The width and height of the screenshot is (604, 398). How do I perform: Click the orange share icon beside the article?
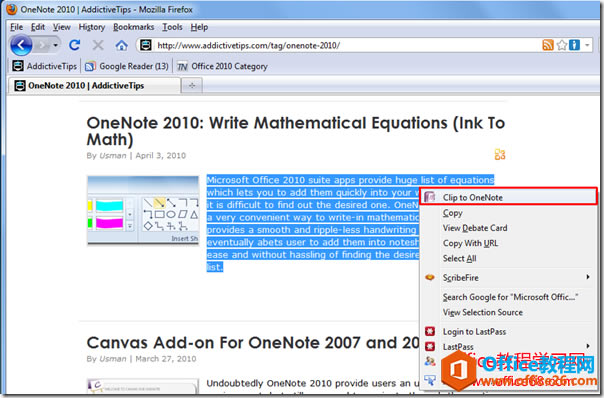tap(500, 154)
